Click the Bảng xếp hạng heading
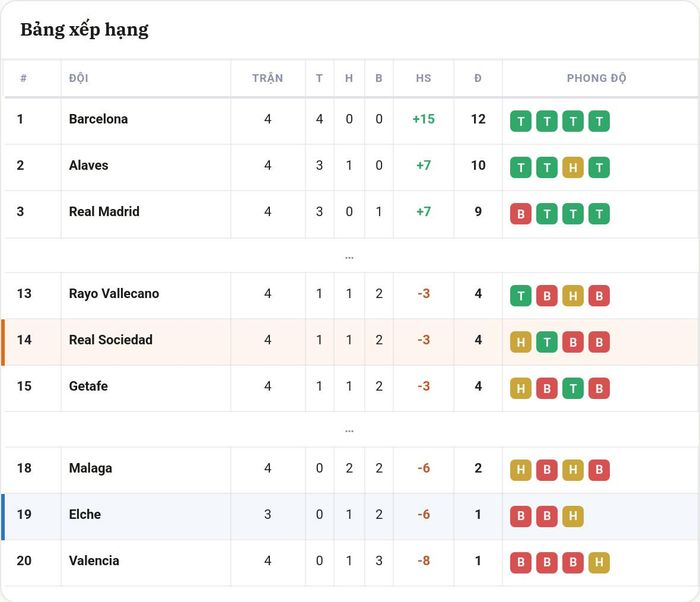Screen dimensions: 700x602 (x=84, y=30)
